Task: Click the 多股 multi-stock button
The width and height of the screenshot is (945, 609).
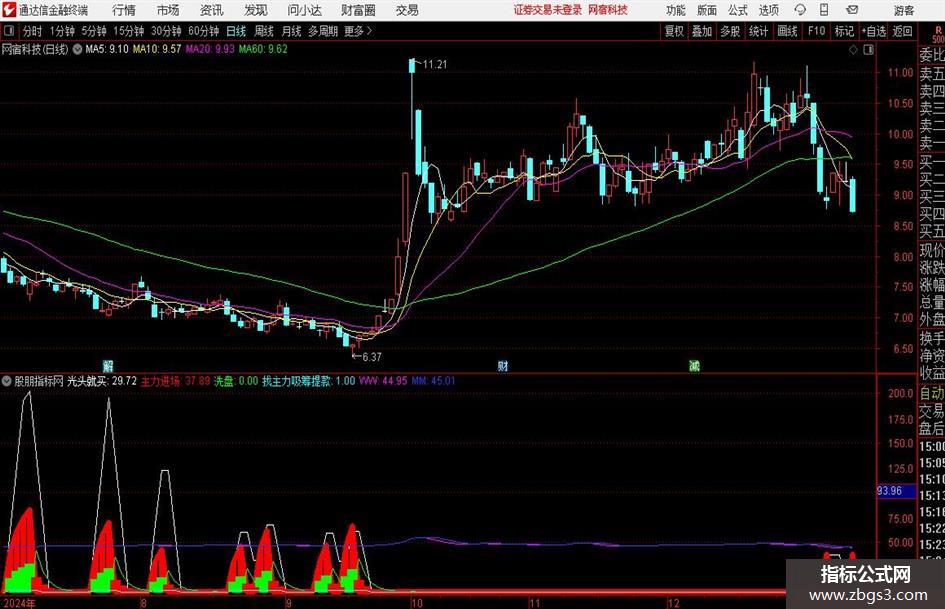Action: pos(730,31)
